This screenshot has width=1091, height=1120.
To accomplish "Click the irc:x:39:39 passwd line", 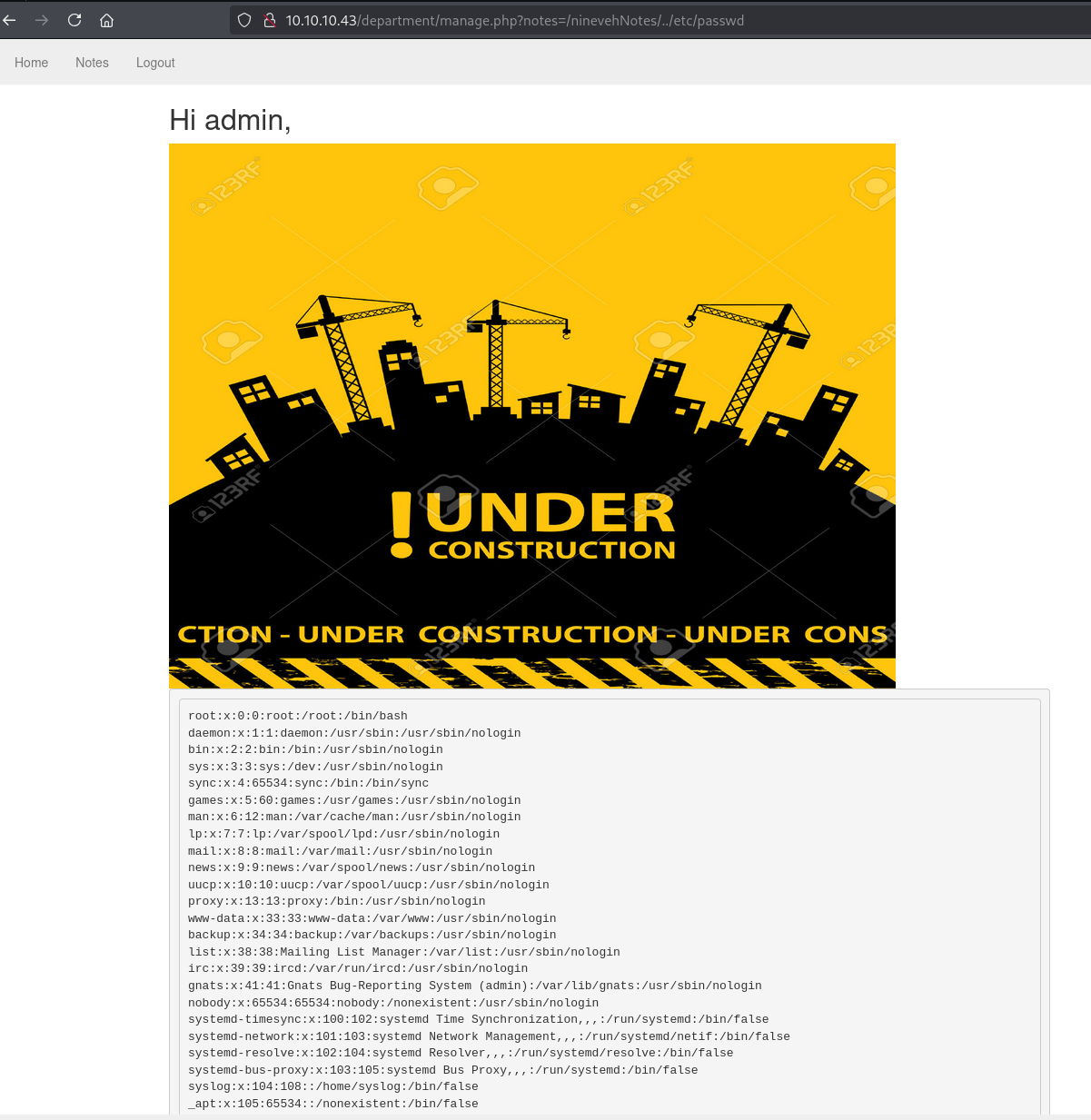I will (x=358, y=968).
